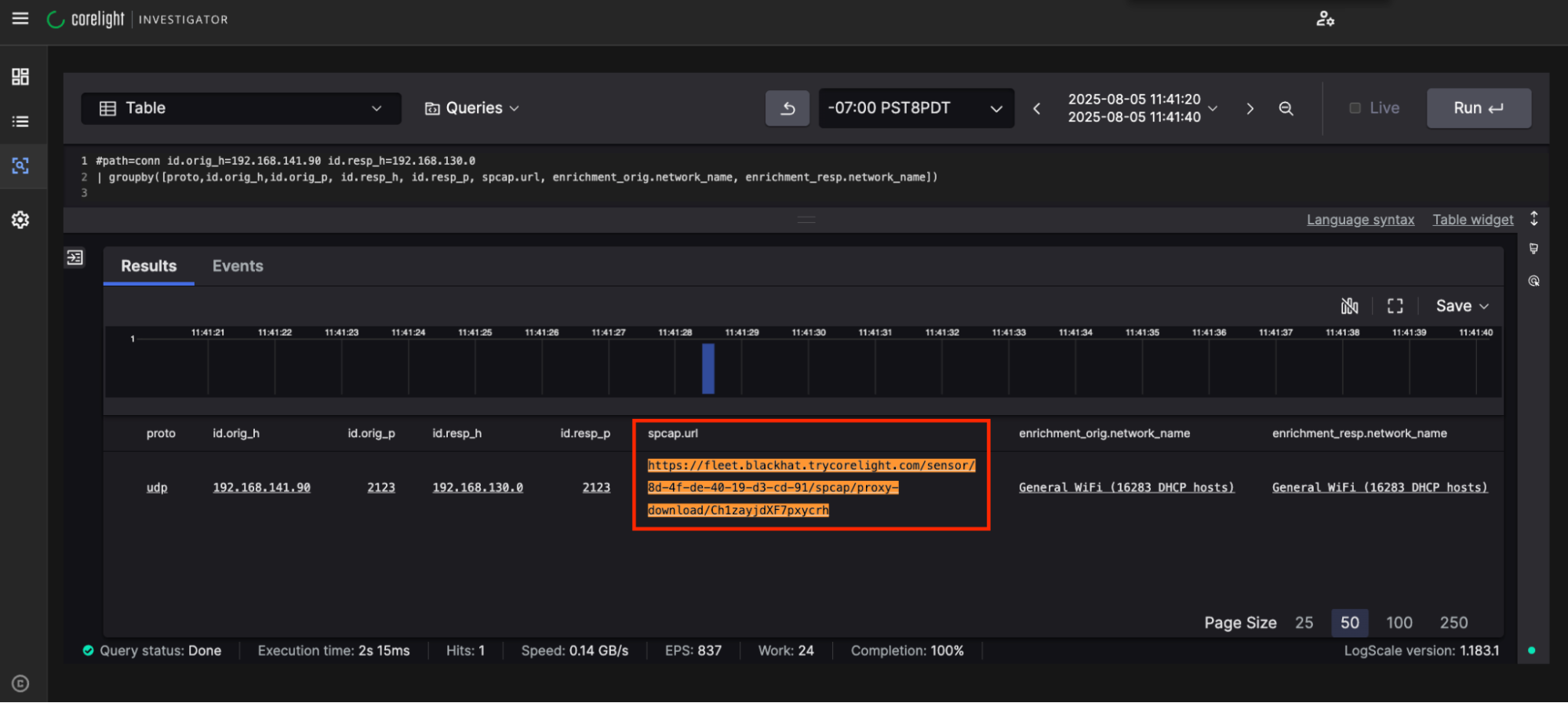Click the undo query button
Viewport: 1568px width, 703px height.
tap(788, 108)
